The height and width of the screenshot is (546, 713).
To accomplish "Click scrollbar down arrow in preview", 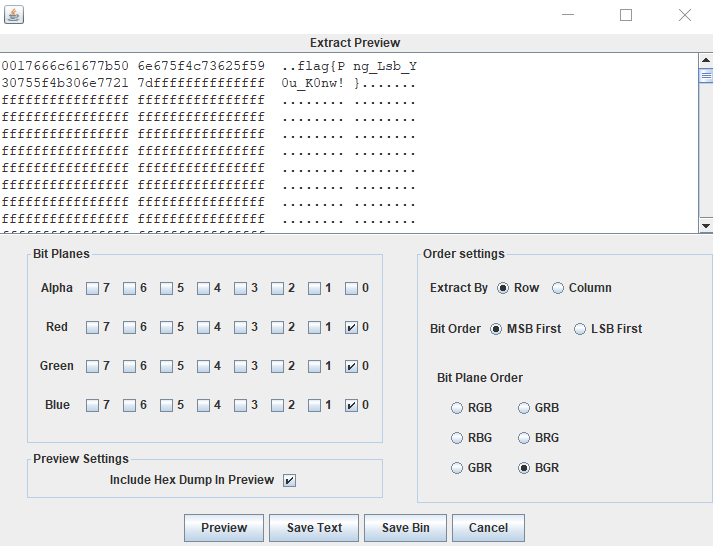I will tap(705, 225).
